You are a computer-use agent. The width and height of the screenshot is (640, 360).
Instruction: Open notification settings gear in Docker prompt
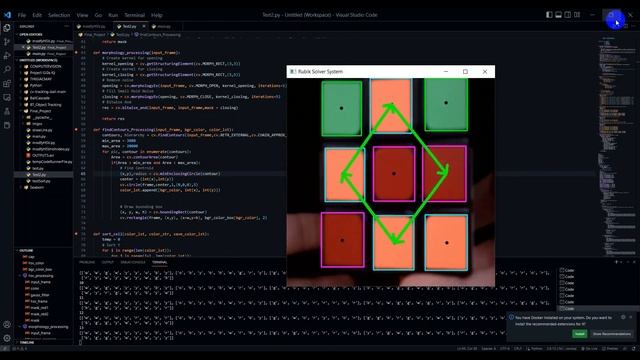pyautogui.click(x=623, y=317)
